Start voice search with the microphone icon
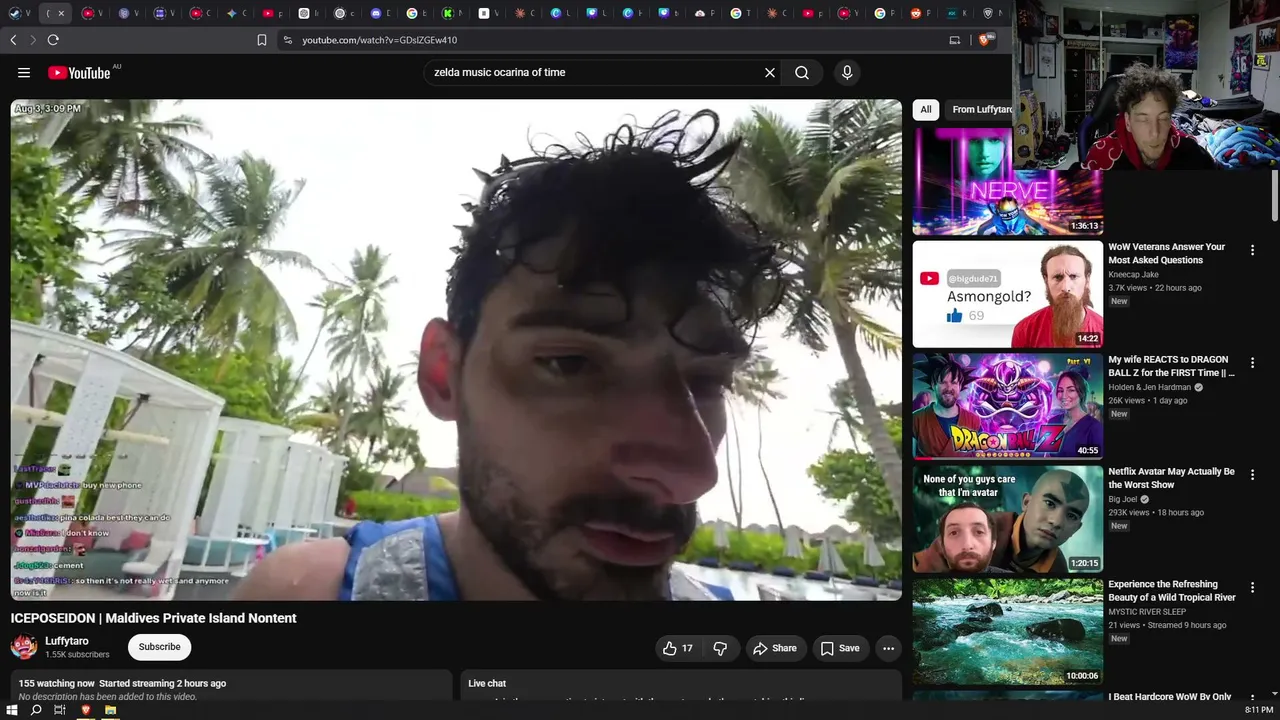1280x720 pixels. click(847, 72)
